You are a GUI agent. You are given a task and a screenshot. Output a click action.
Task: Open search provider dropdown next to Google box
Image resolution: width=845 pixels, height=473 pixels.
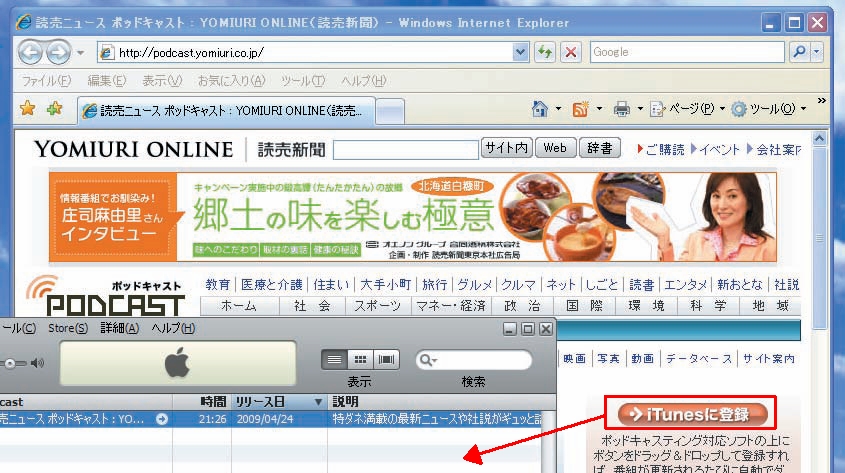816,52
